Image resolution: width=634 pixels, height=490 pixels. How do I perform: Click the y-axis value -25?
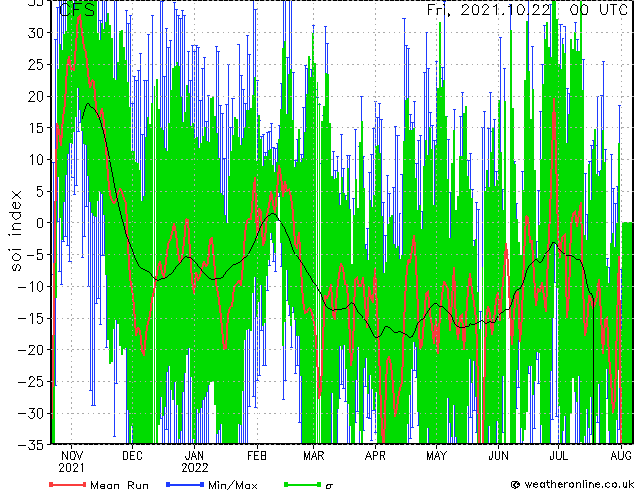30,381
